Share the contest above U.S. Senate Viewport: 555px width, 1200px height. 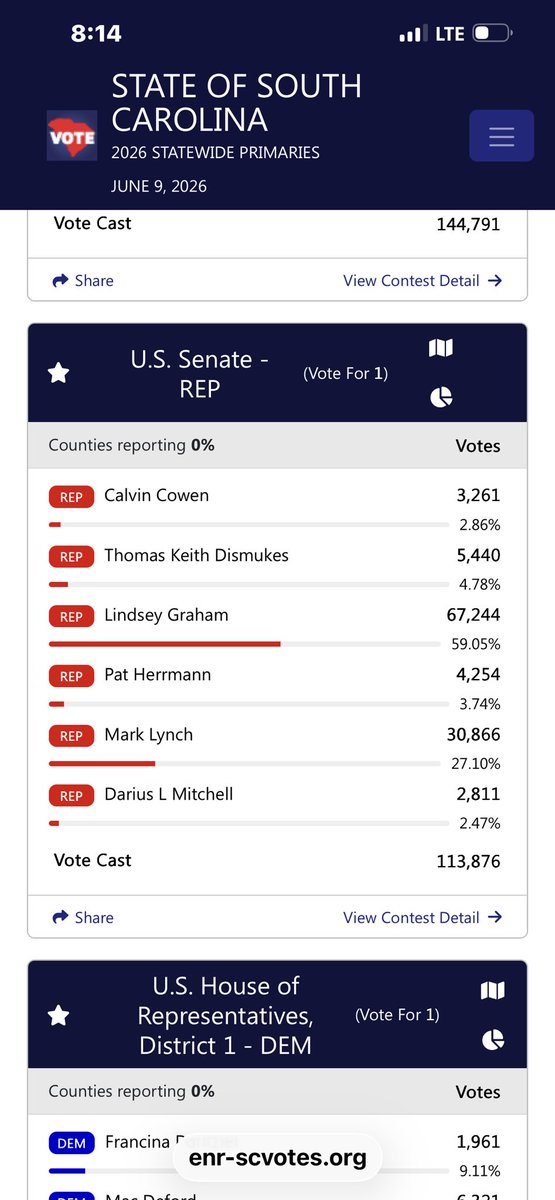(x=83, y=281)
